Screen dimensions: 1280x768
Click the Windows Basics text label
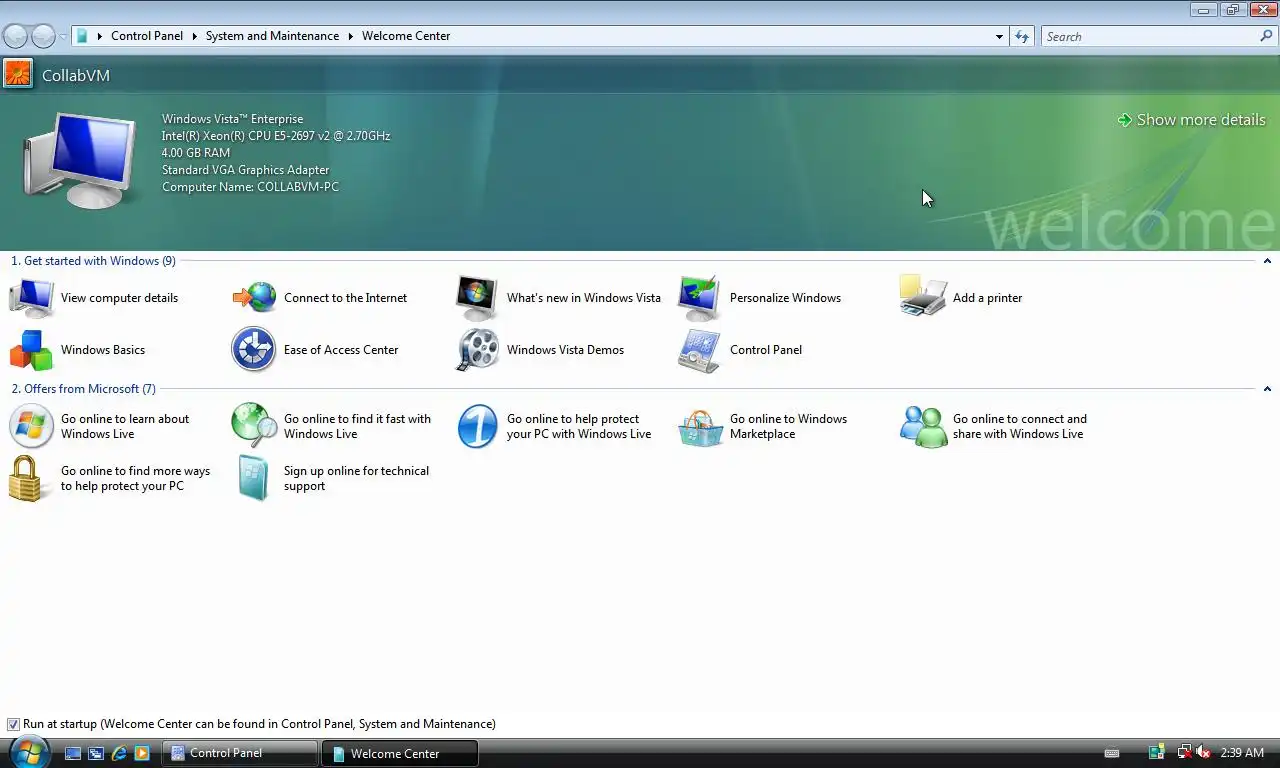pyautogui.click(x=103, y=350)
